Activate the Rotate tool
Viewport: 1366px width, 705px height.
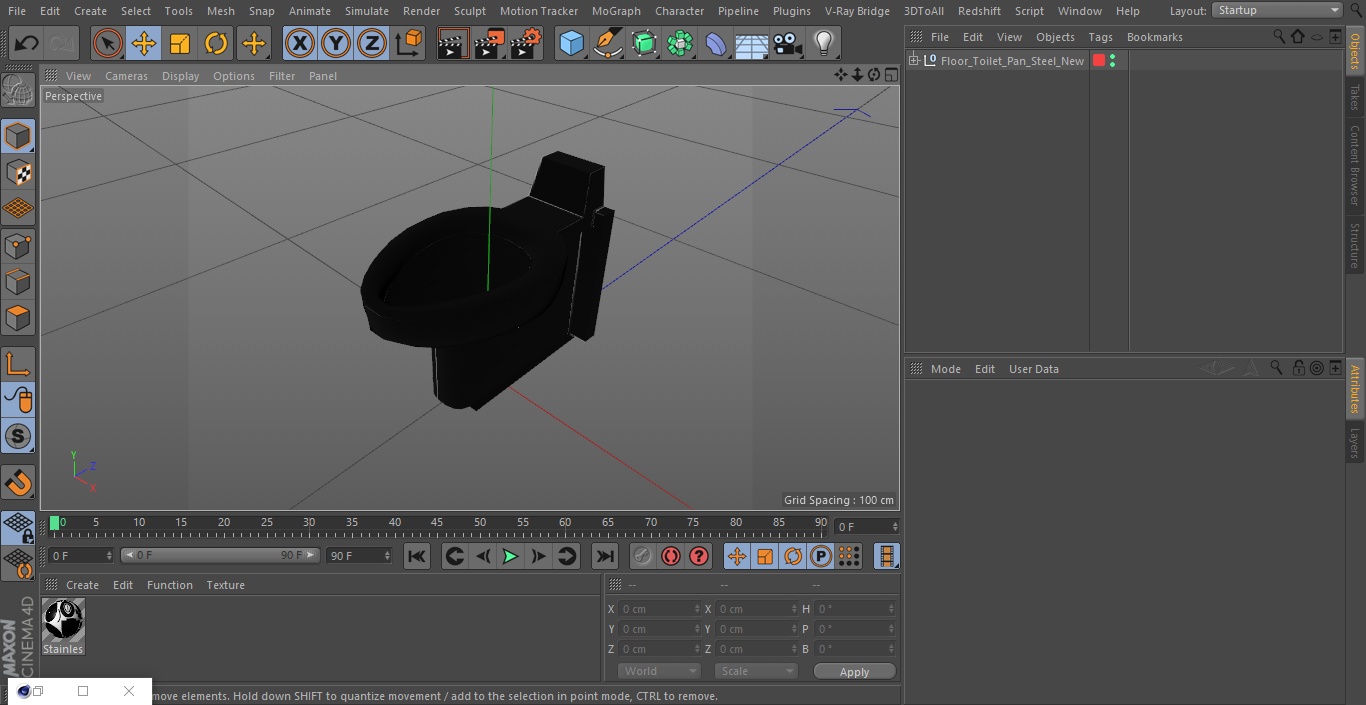click(x=216, y=43)
